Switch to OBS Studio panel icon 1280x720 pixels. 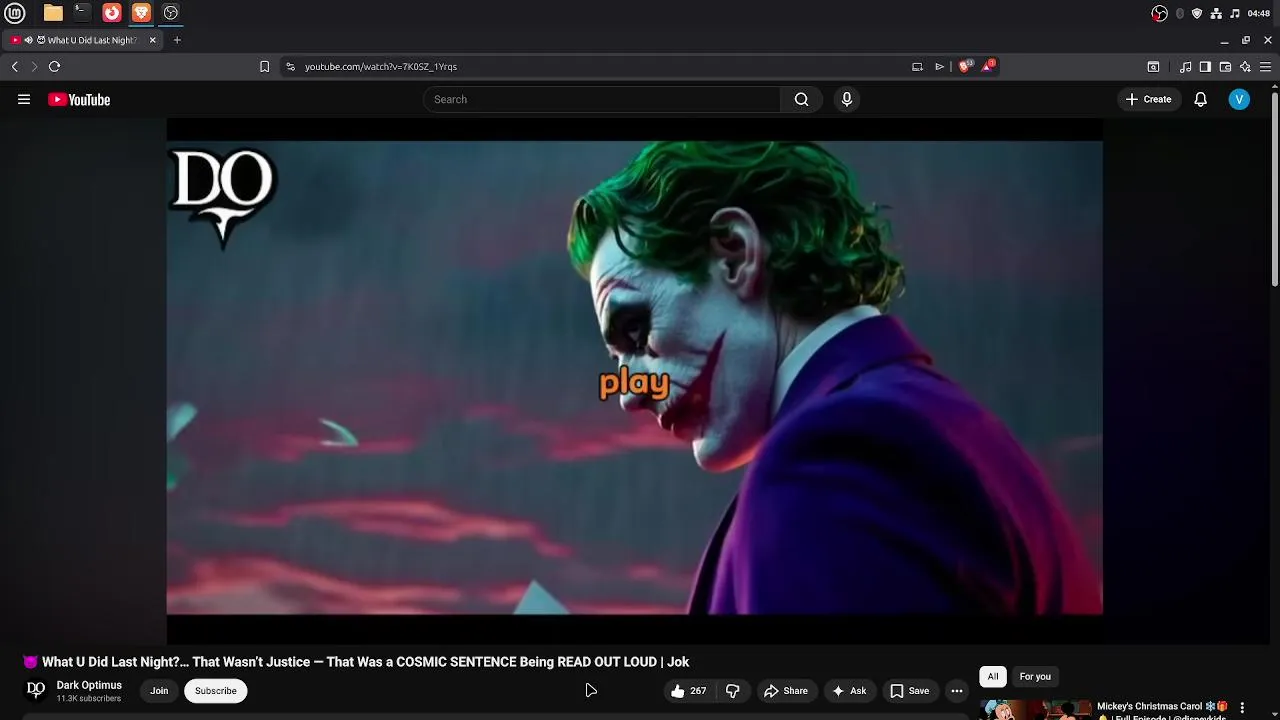point(171,13)
